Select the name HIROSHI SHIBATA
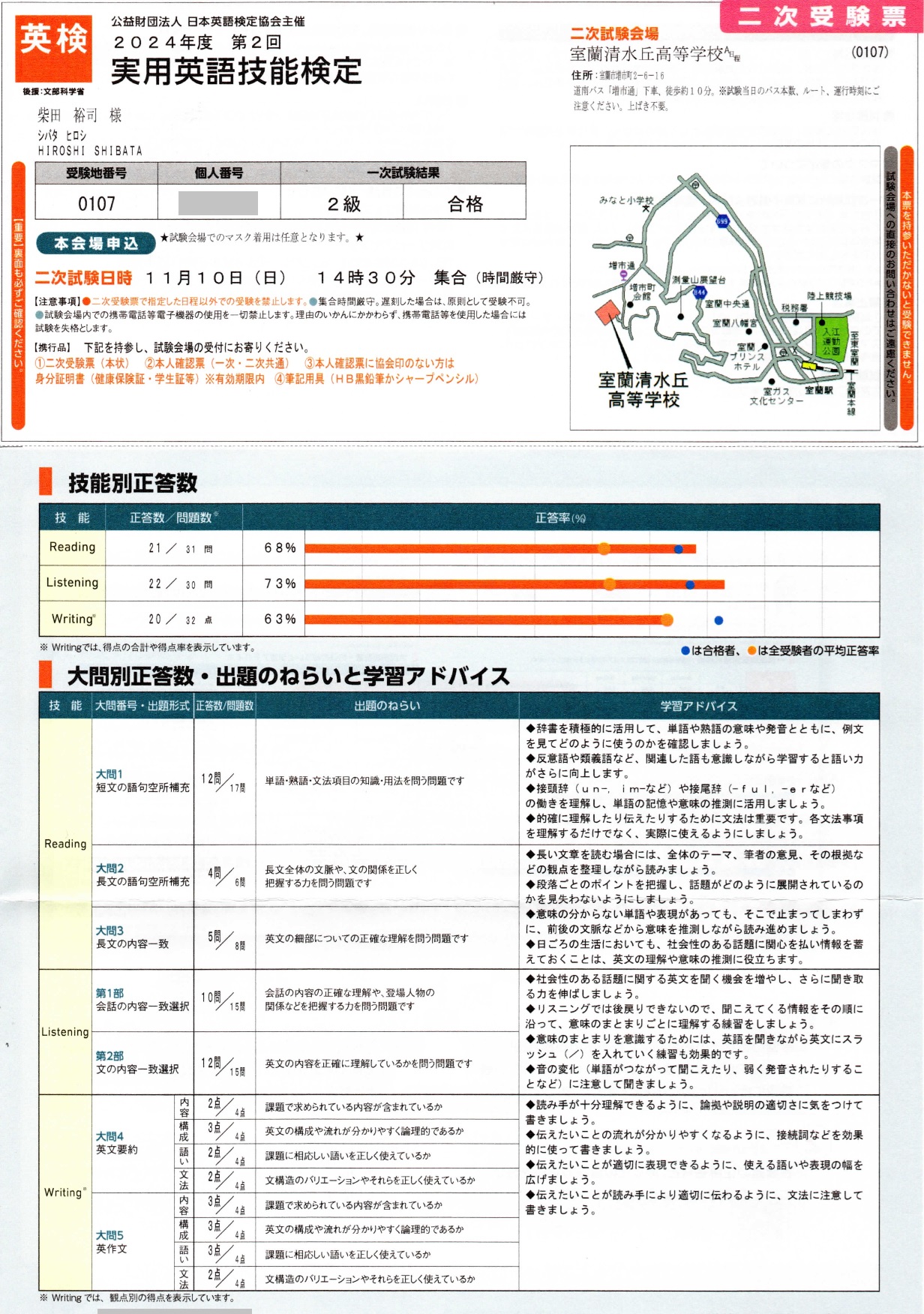Image resolution: width=924 pixels, height=1314 pixels. tap(89, 151)
